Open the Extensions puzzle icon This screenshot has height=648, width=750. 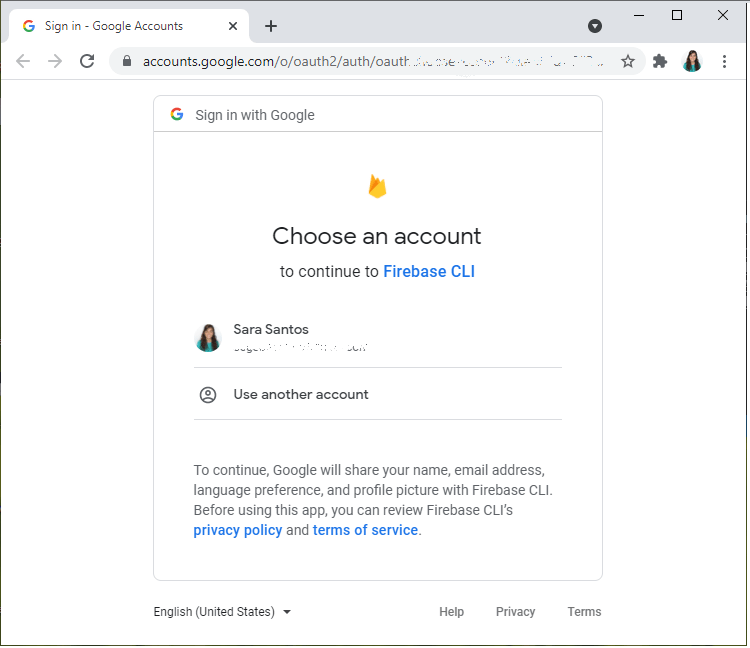[660, 61]
